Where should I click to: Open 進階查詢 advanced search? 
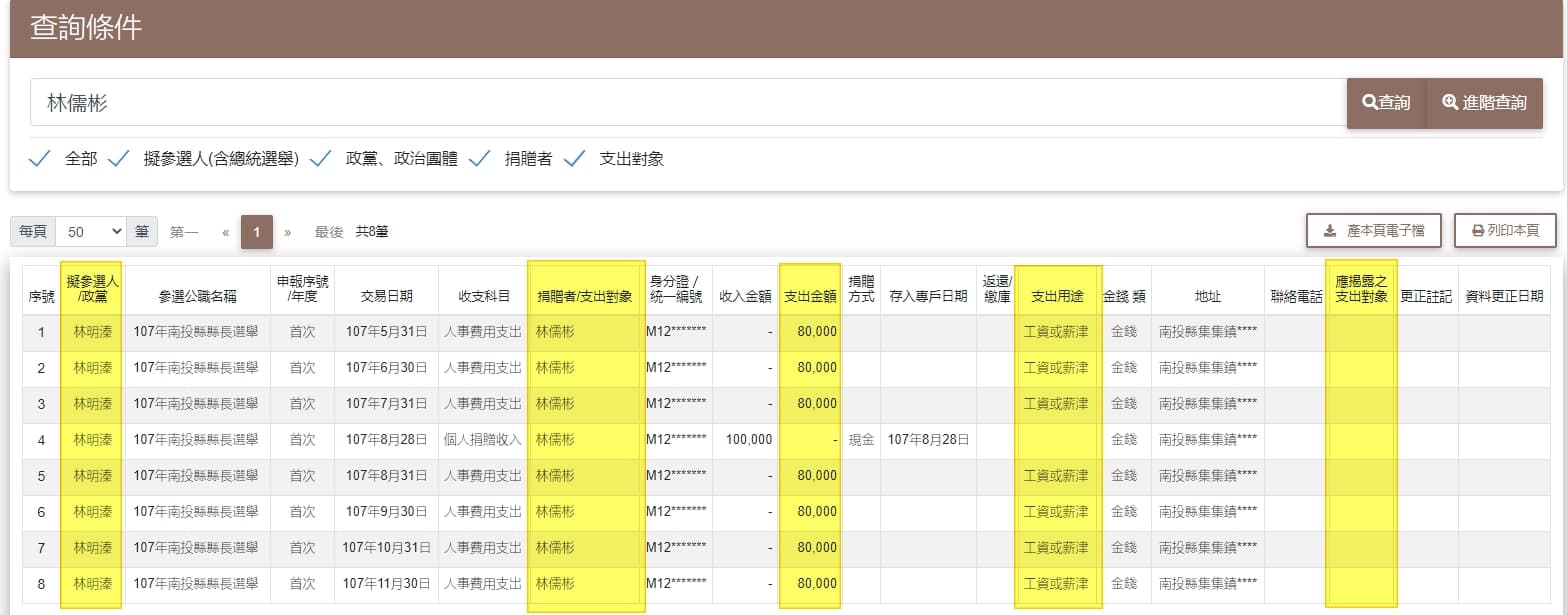[x=1484, y=103]
